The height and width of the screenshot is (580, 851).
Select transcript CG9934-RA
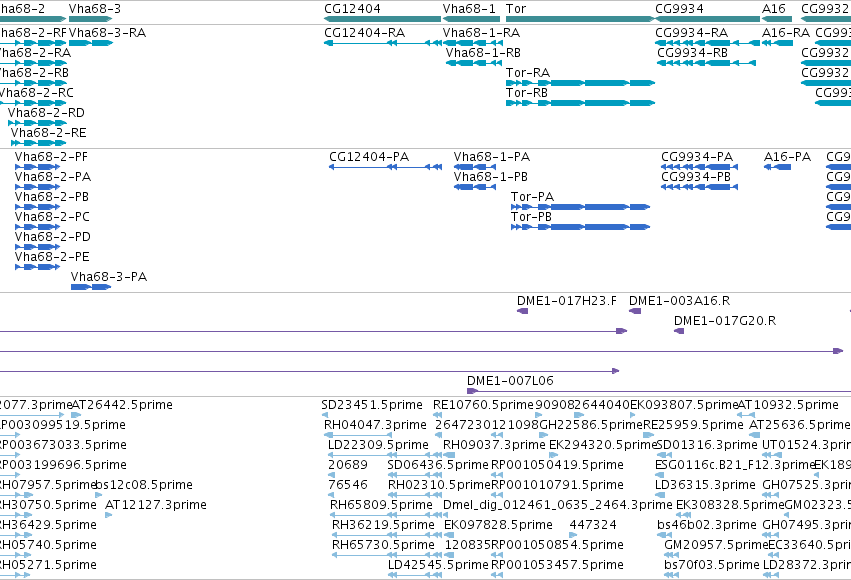pyautogui.click(x=691, y=33)
